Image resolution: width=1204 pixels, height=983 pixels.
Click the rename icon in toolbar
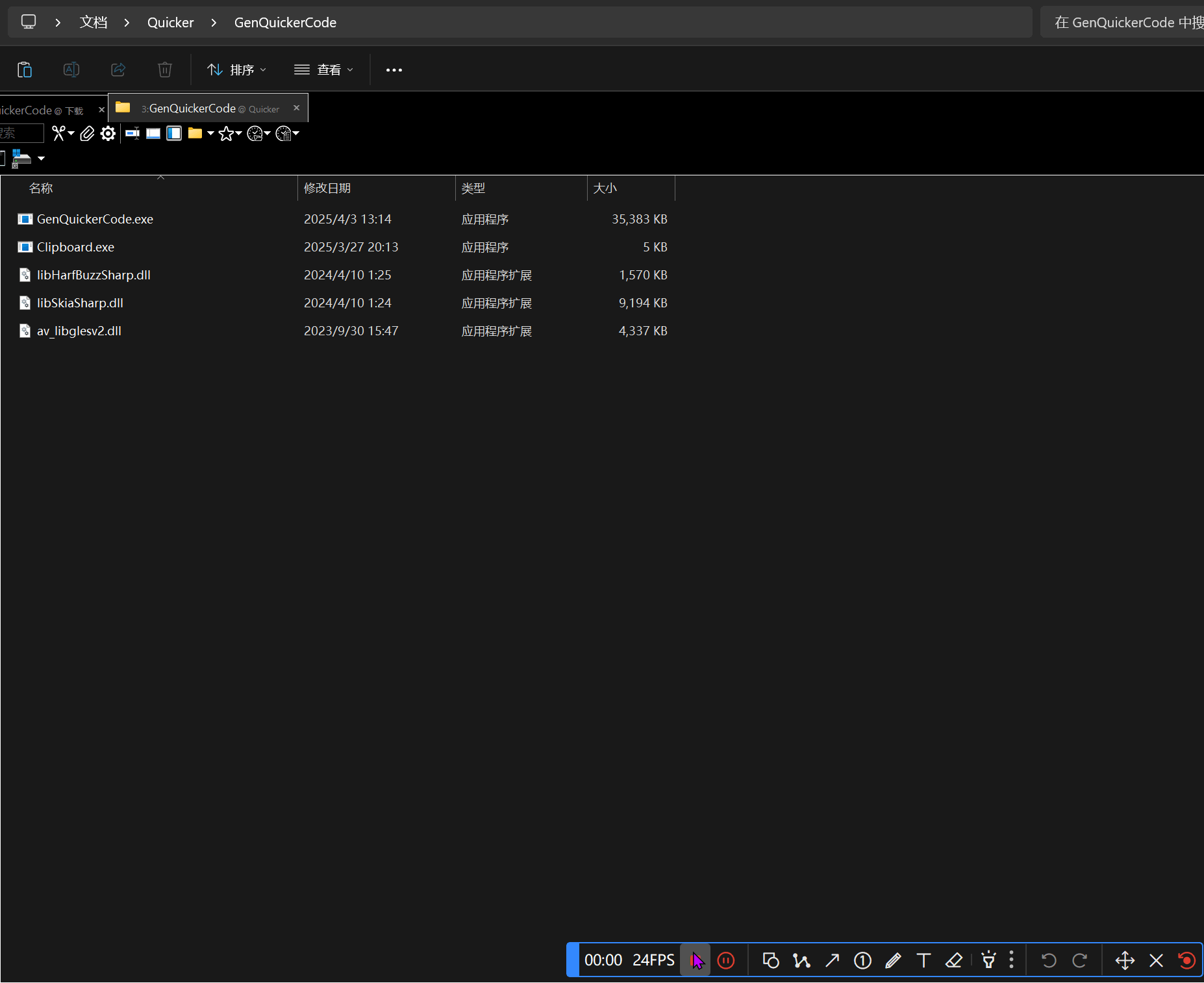click(x=71, y=70)
